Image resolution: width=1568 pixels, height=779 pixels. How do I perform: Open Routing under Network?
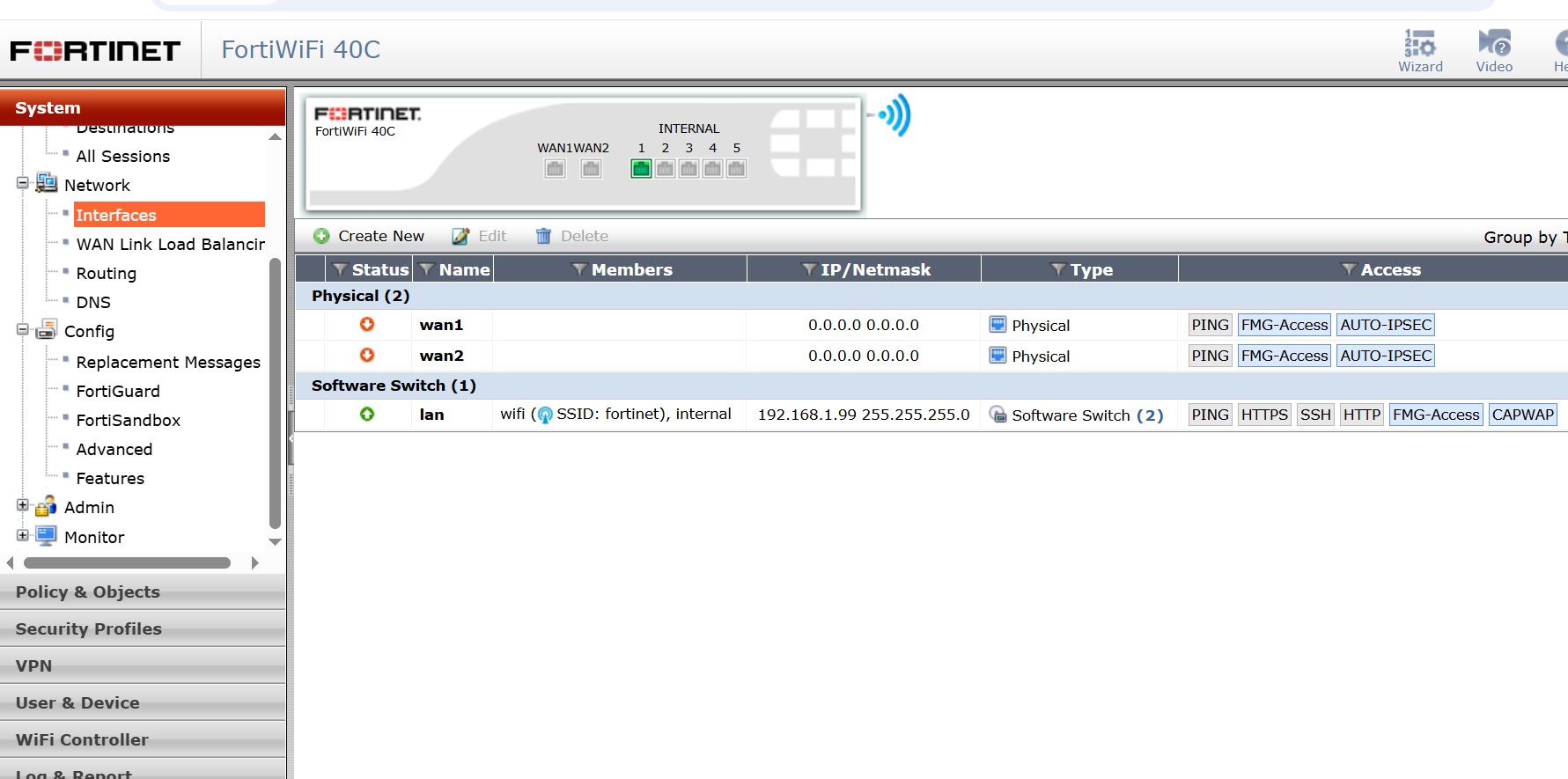[x=106, y=273]
